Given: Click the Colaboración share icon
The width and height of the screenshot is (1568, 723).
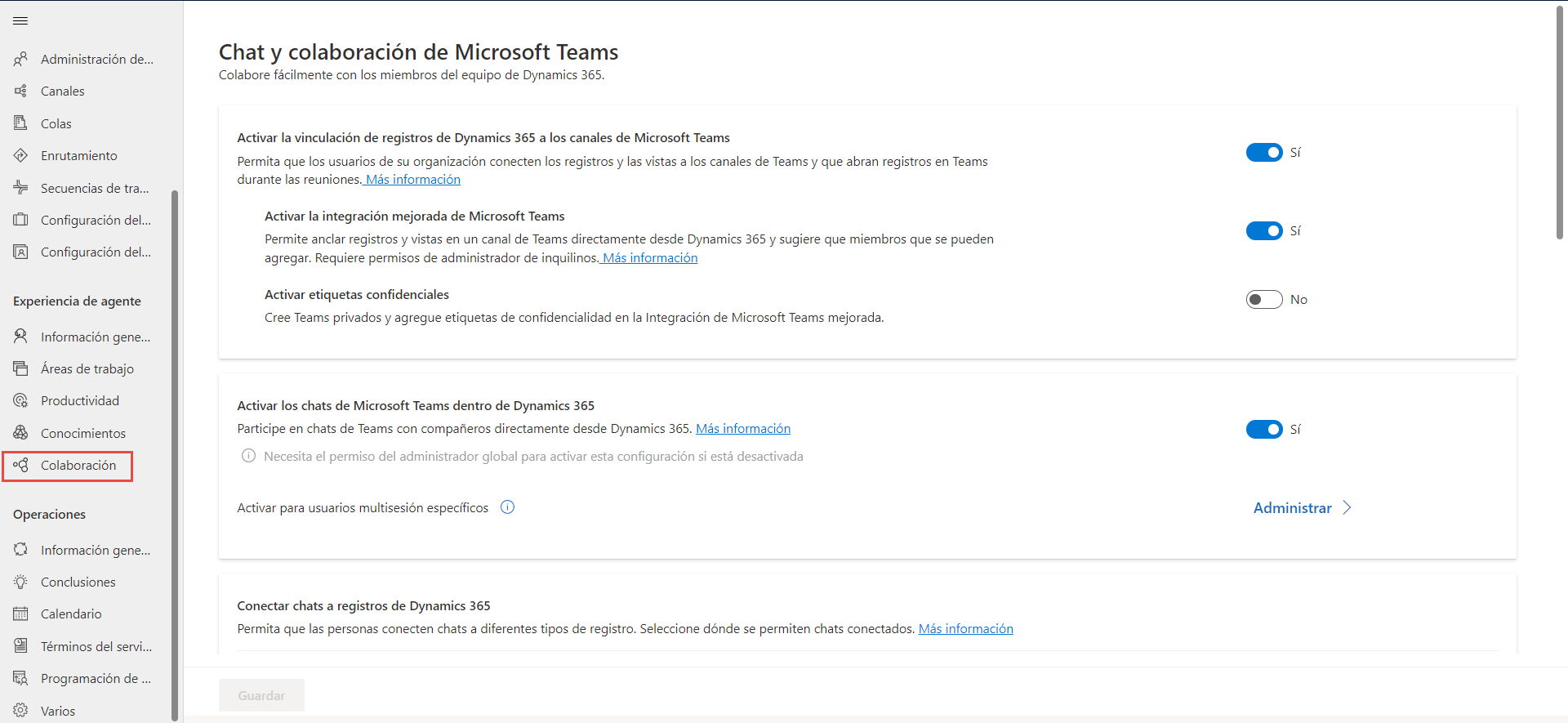Looking at the screenshot, I should 20,465.
